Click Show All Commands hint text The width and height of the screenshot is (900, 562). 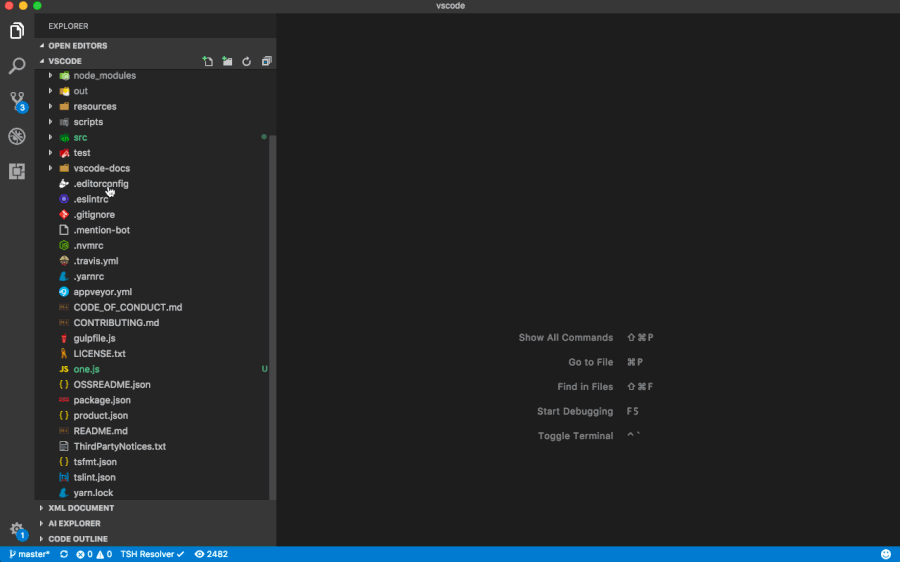[566, 338]
